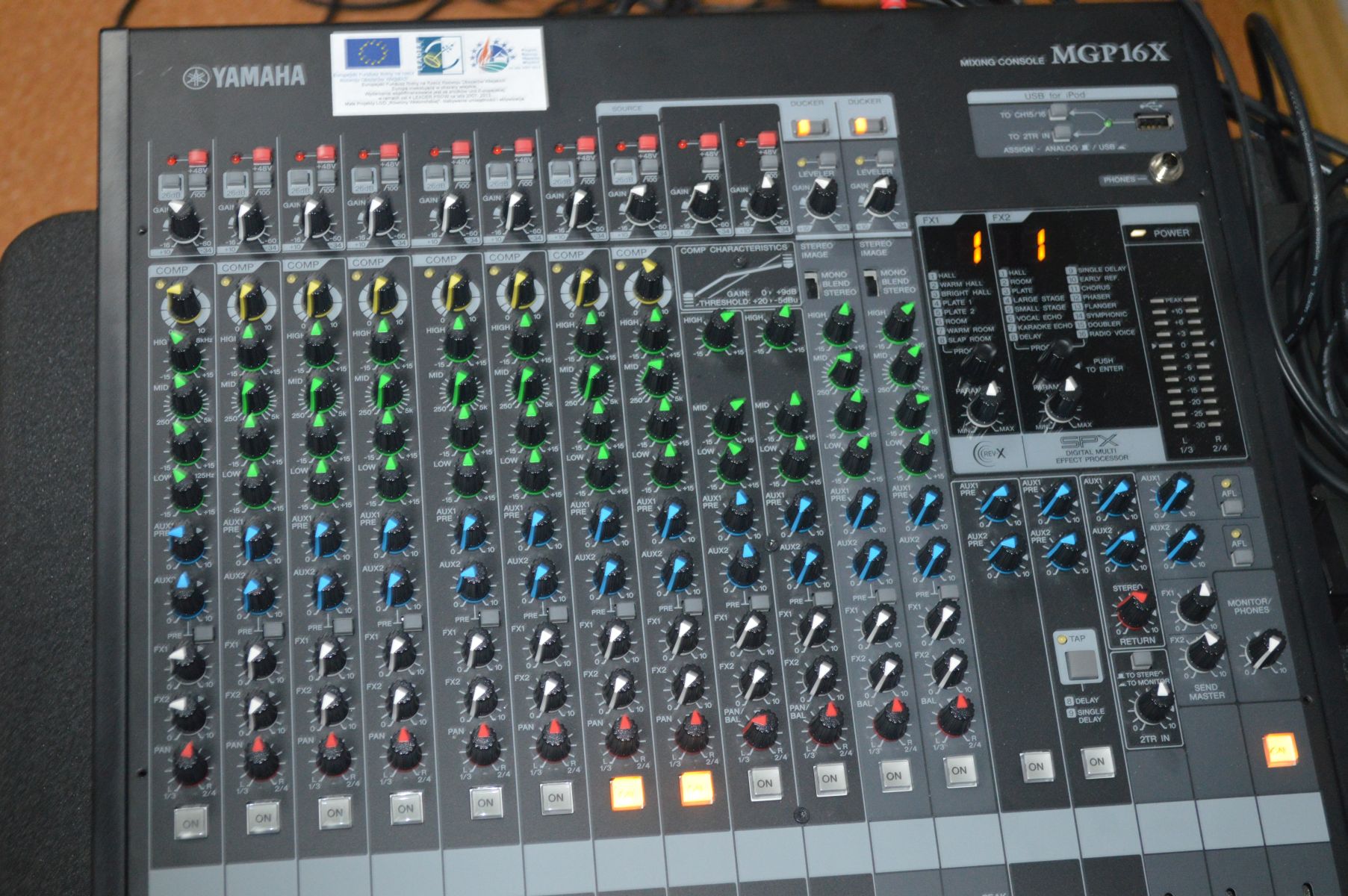The image size is (1348, 896).
Task: Adjust the AUX2 send master blue knob
Action: coord(1185,544)
